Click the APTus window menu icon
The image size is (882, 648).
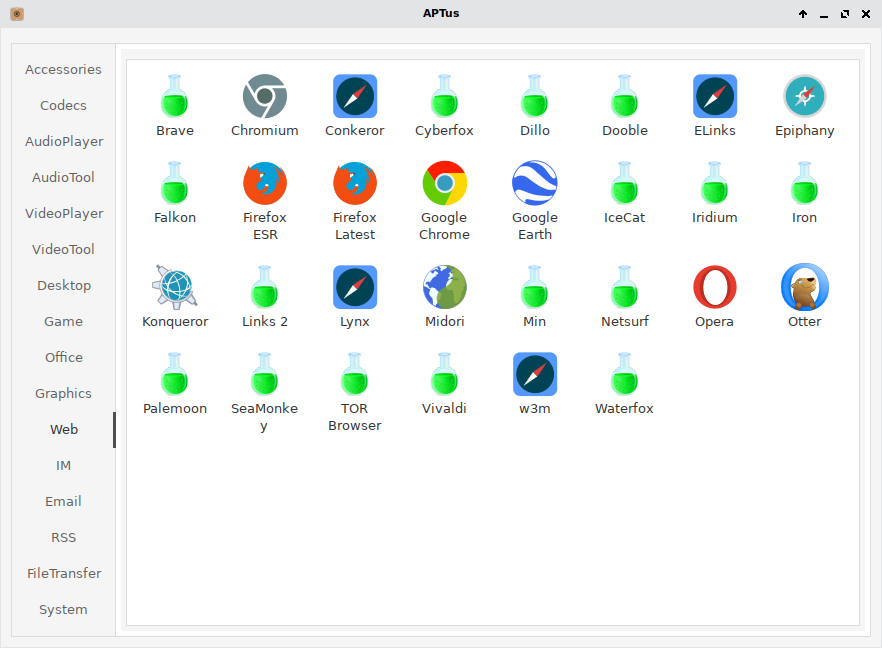click(x=17, y=14)
